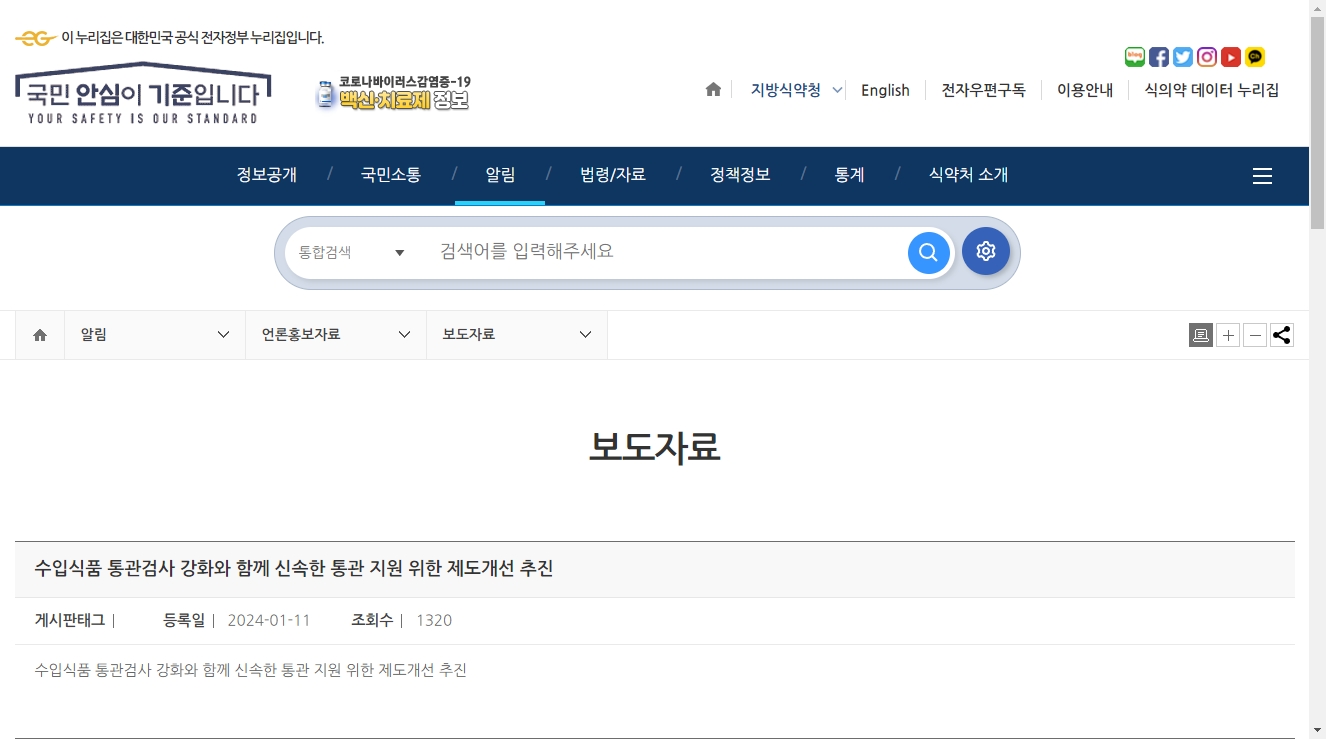This screenshot has width=1326, height=739.
Task: Open the Naver blog icon
Action: [1135, 57]
